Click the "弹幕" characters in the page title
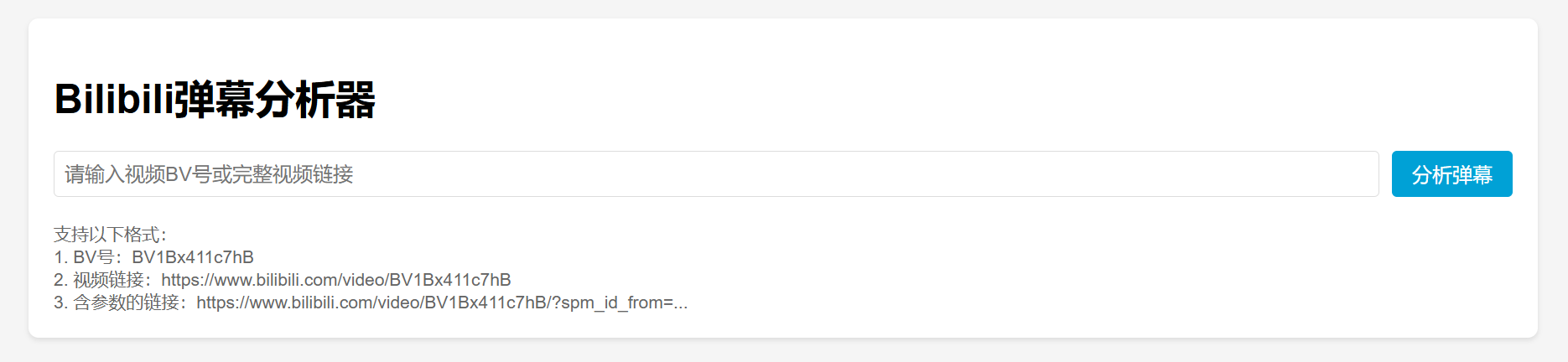 tap(214, 100)
